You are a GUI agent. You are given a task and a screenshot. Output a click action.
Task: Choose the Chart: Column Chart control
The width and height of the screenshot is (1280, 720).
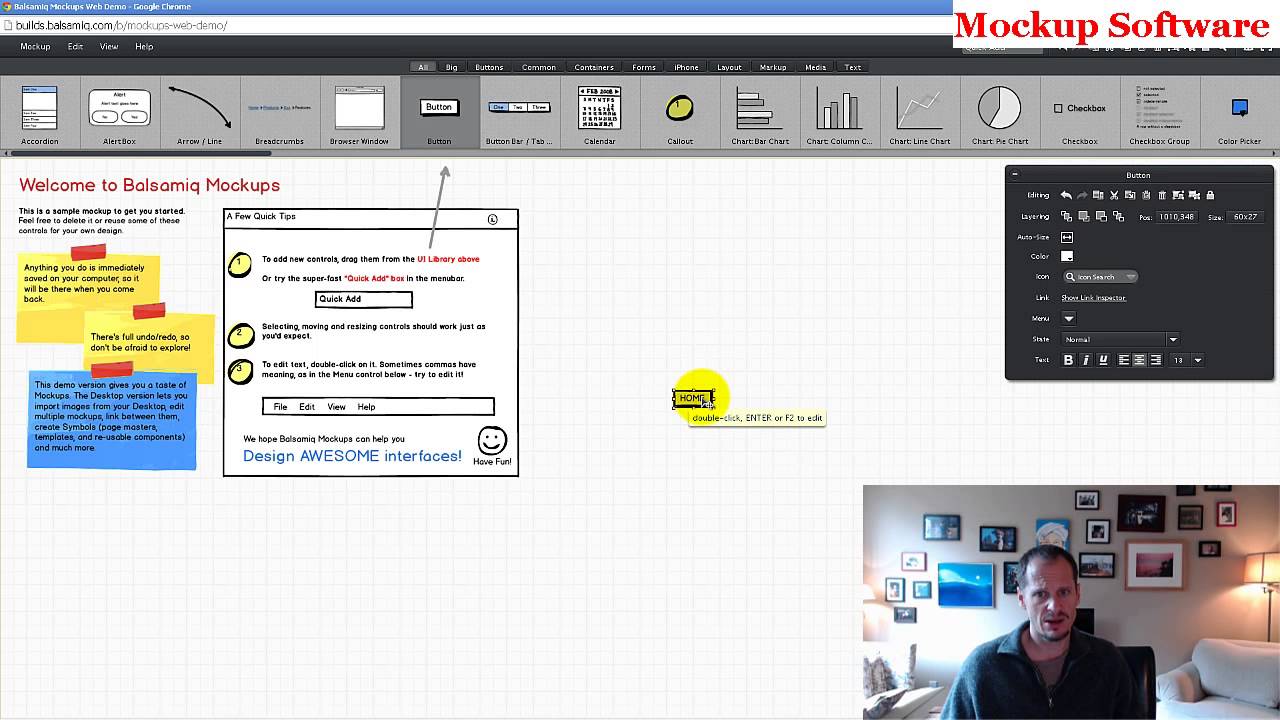[839, 115]
